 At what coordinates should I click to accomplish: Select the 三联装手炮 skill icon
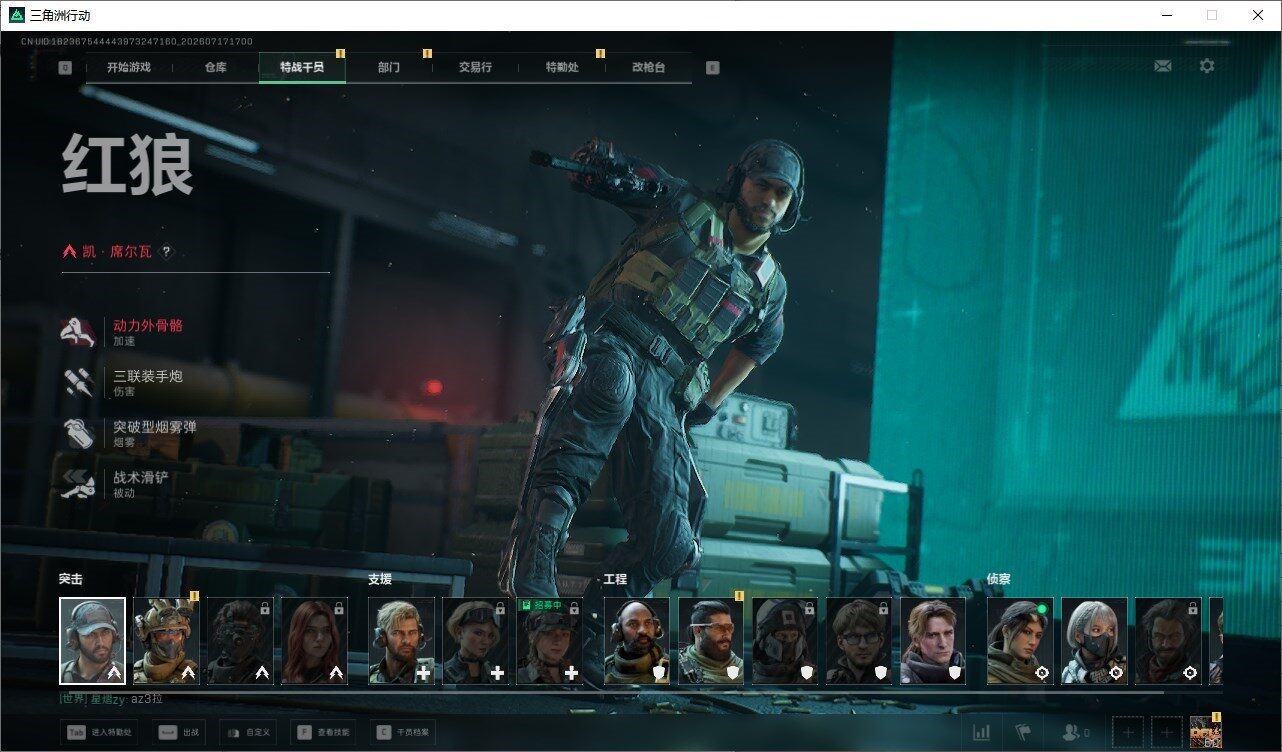click(x=79, y=383)
